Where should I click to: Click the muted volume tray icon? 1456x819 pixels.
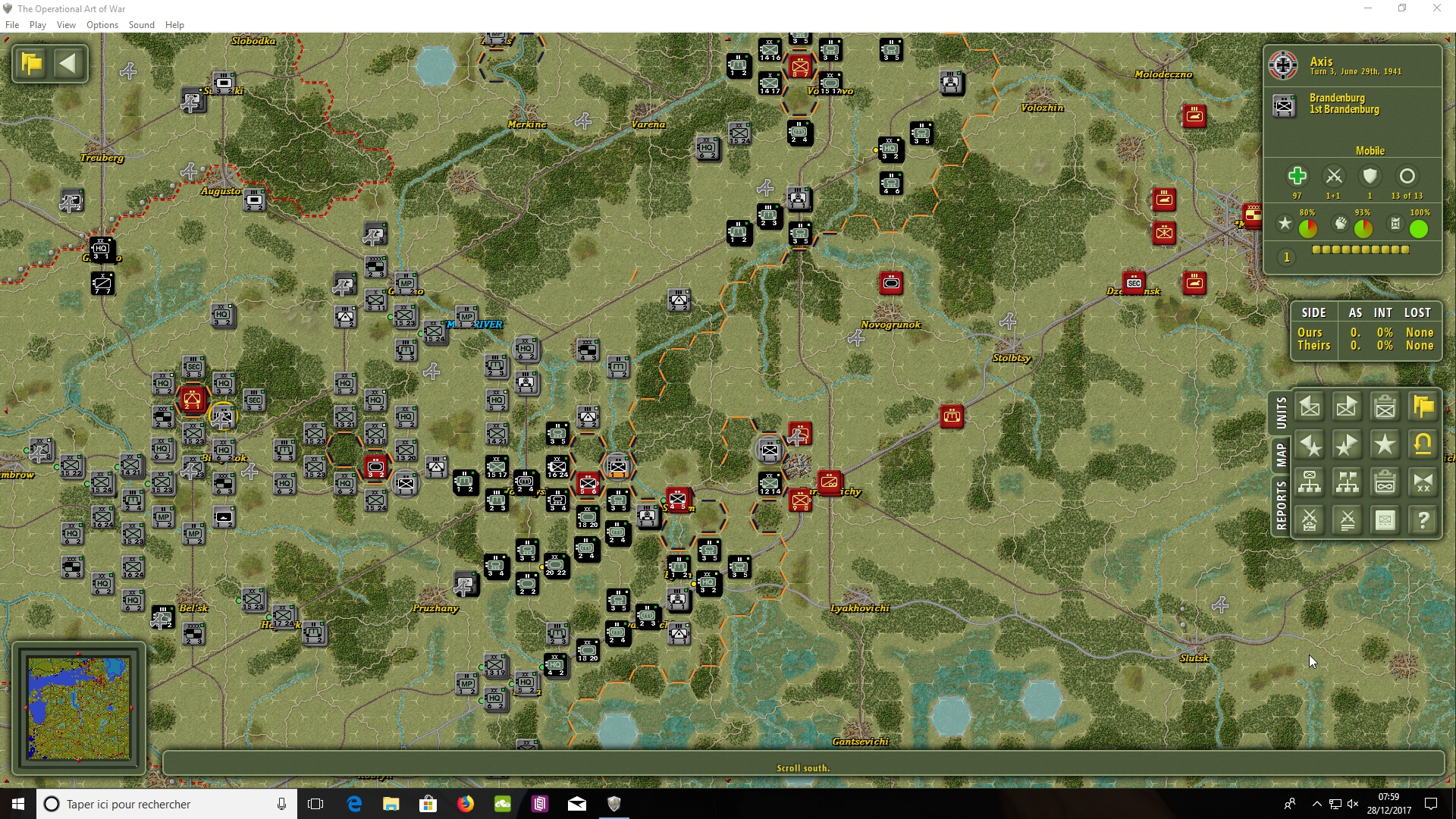[1353, 804]
